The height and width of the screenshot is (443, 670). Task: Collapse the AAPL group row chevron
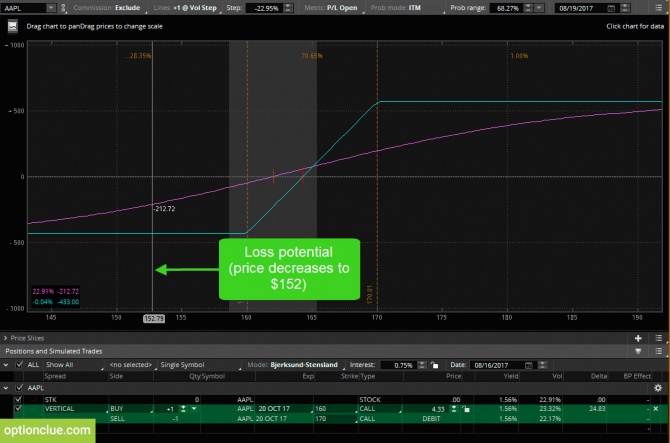tap(6, 388)
